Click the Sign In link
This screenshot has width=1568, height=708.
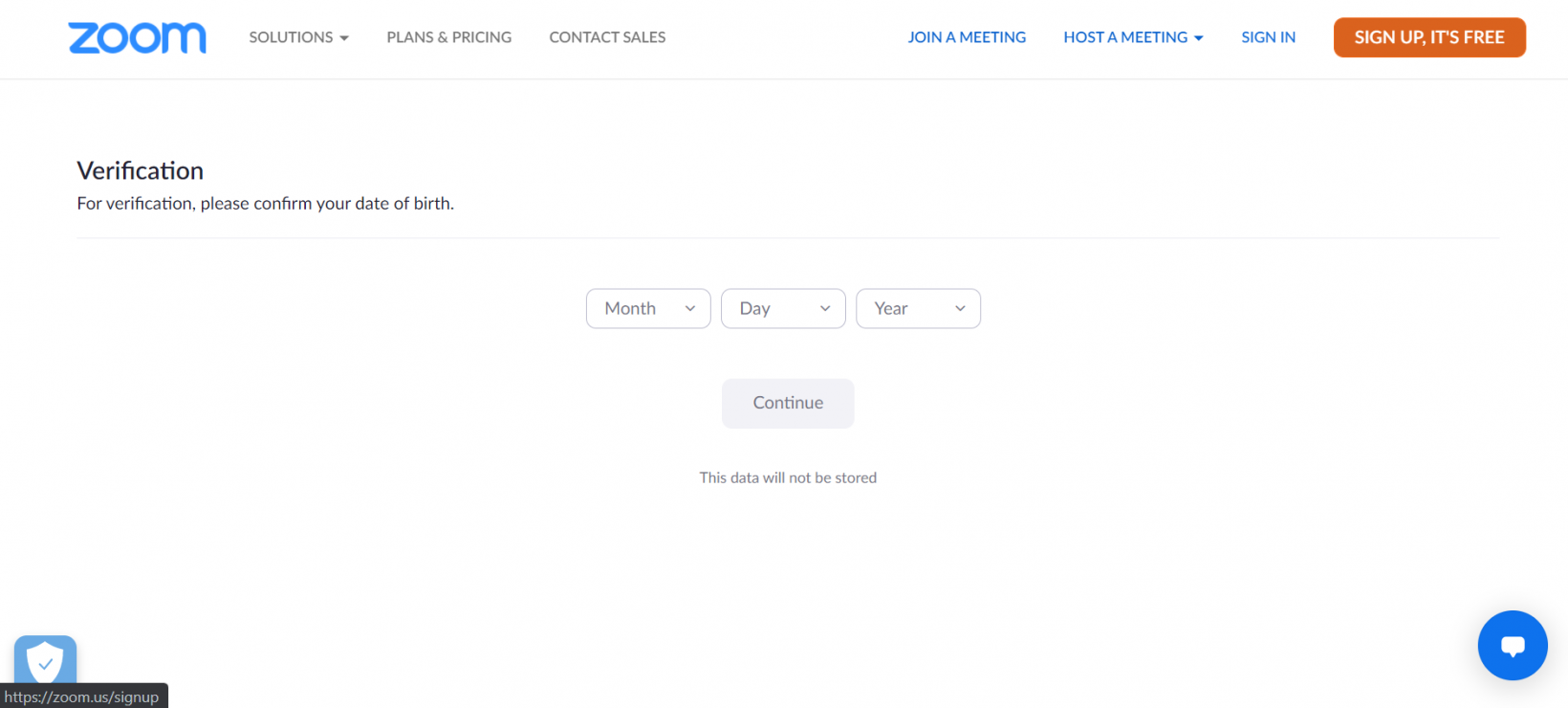1268,37
